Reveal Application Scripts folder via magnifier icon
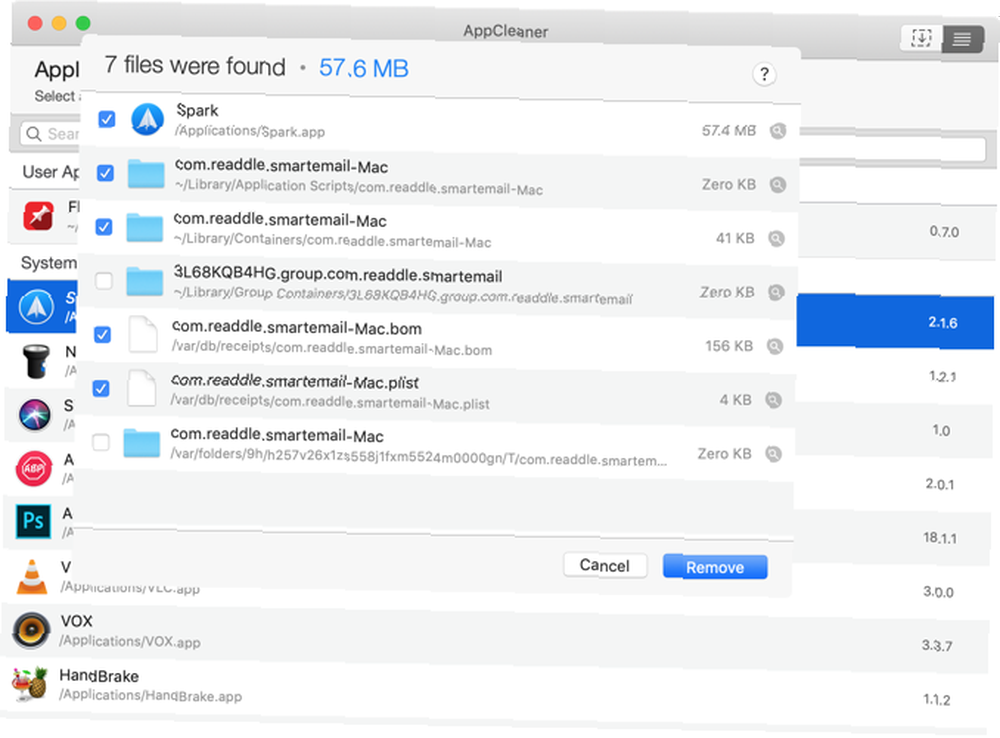This screenshot has width=1000, height=738. point(777,185)
